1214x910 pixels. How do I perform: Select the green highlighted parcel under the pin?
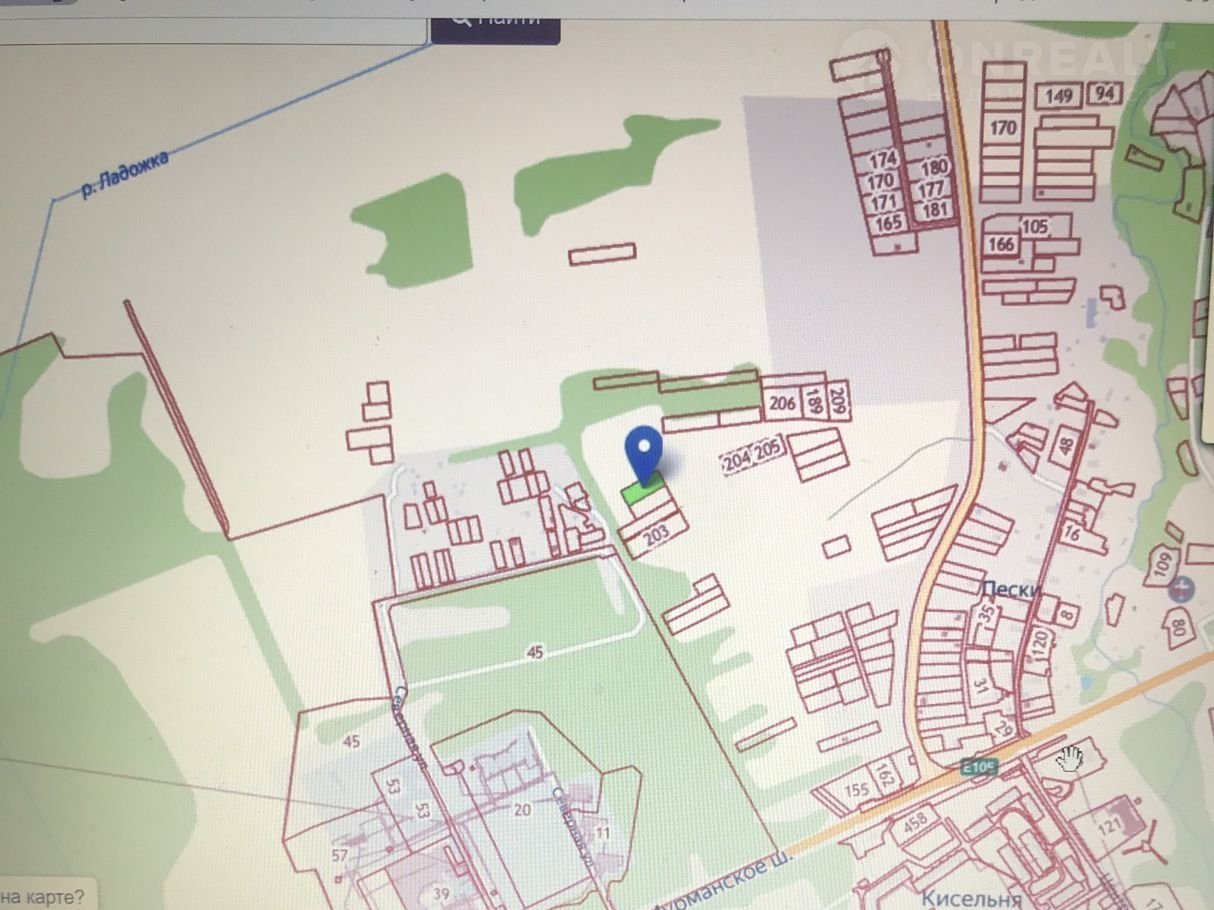pos(641,491)
